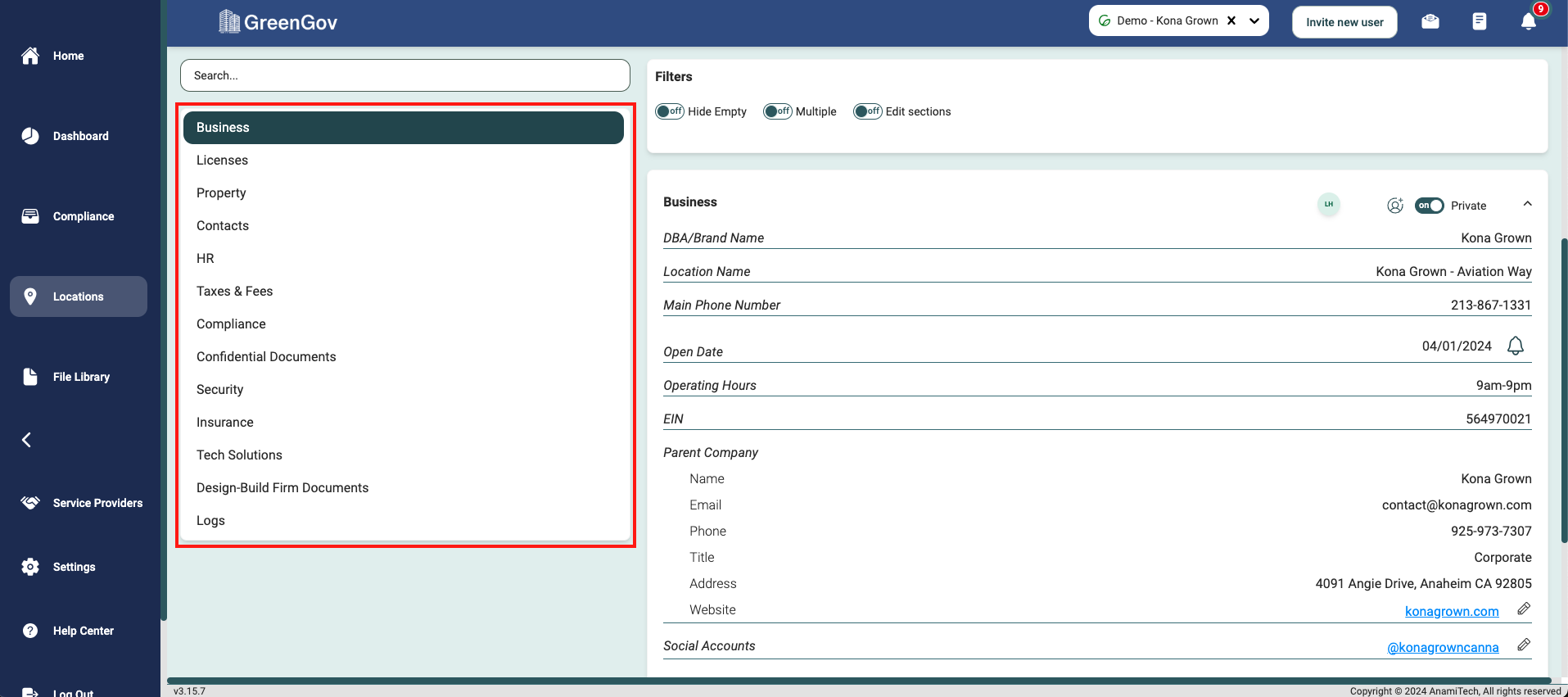Click the Main Phone Number 213-867-1331

(1491, 305)
